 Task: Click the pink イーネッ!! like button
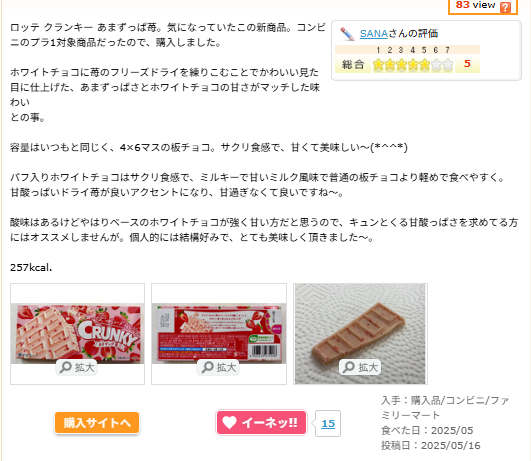(x=261, y=422)
